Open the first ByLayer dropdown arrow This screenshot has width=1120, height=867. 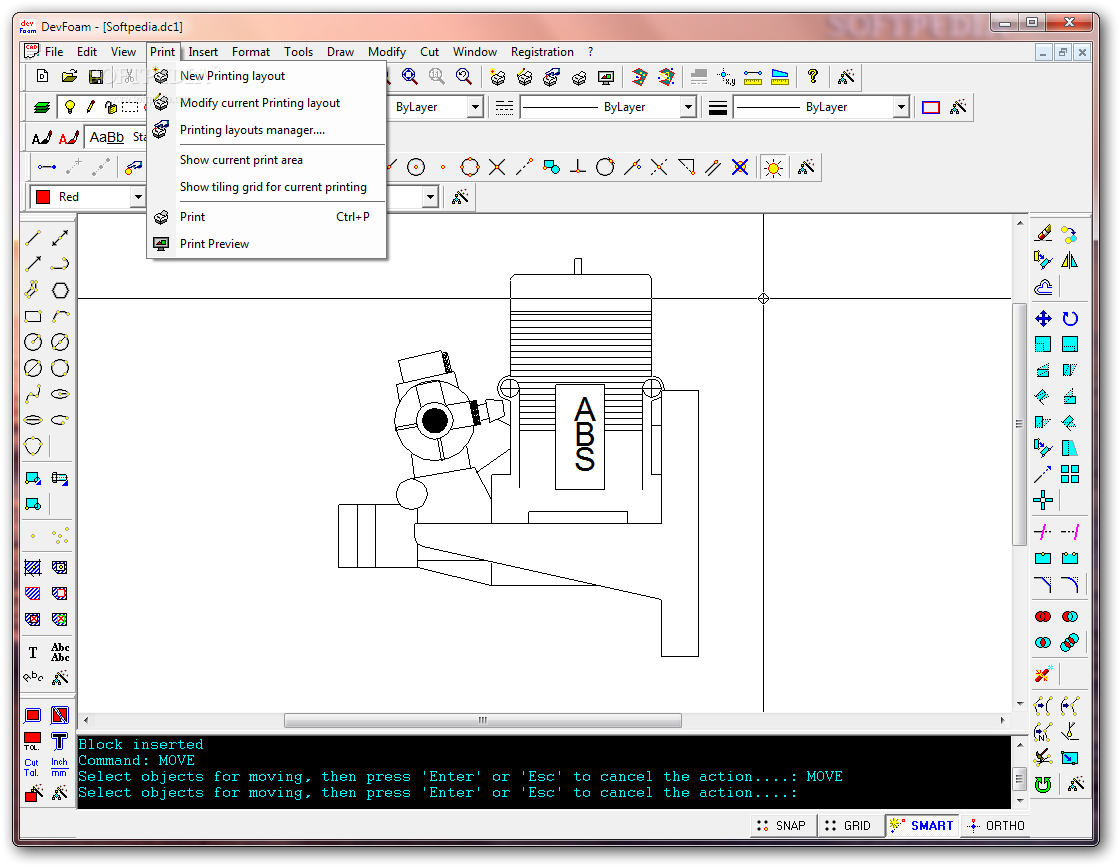[x=475, y=107]
